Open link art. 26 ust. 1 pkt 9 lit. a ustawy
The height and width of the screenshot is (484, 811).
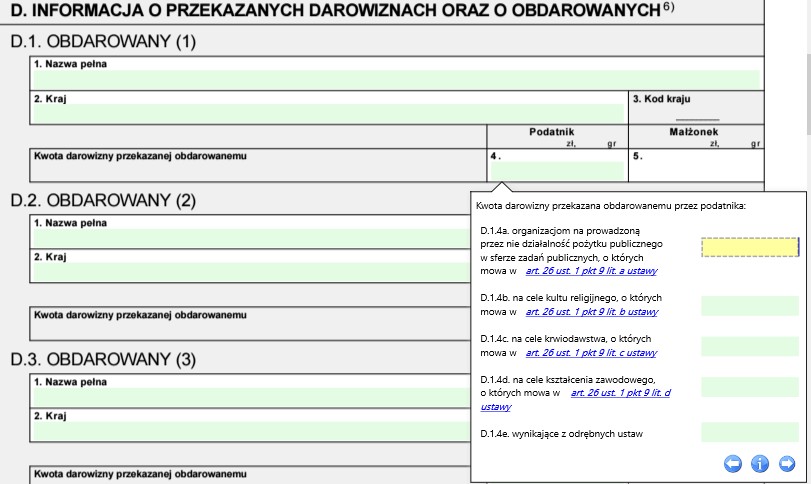pyautogui.click(x=591, y=270)
